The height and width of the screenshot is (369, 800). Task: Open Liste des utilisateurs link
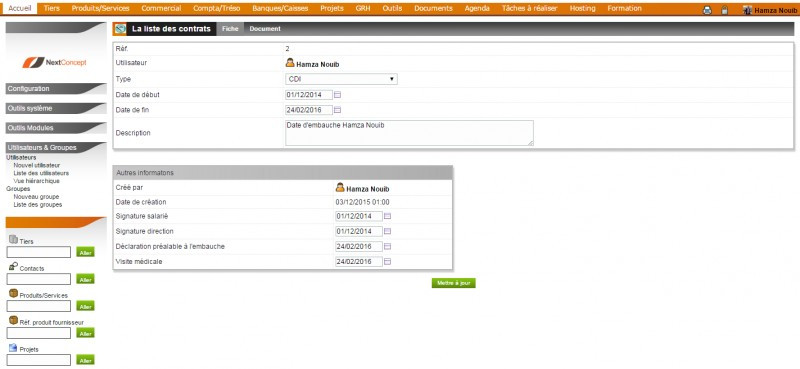coord(41,173)
